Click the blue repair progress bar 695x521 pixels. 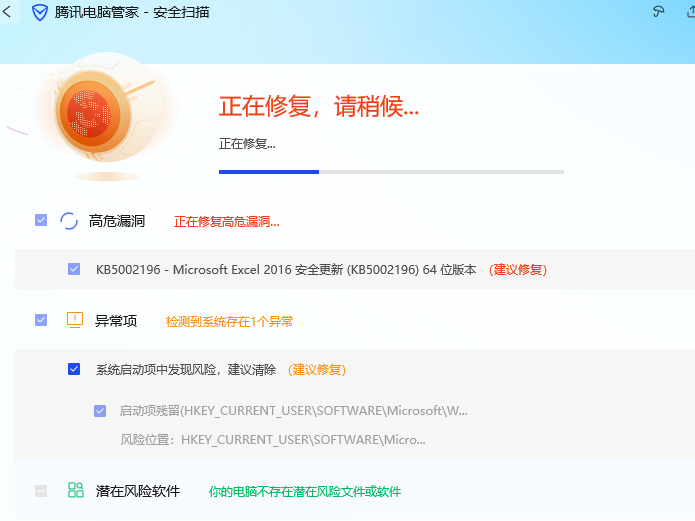tap(391, 172)
